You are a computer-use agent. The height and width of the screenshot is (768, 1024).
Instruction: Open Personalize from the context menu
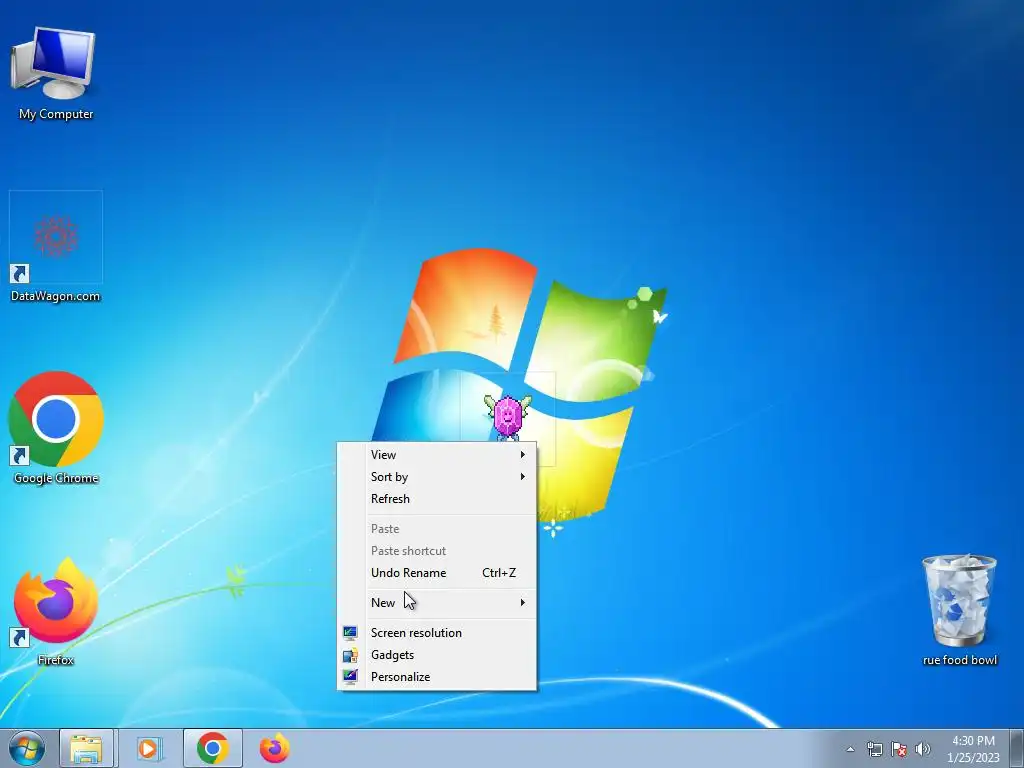[437, 677]
